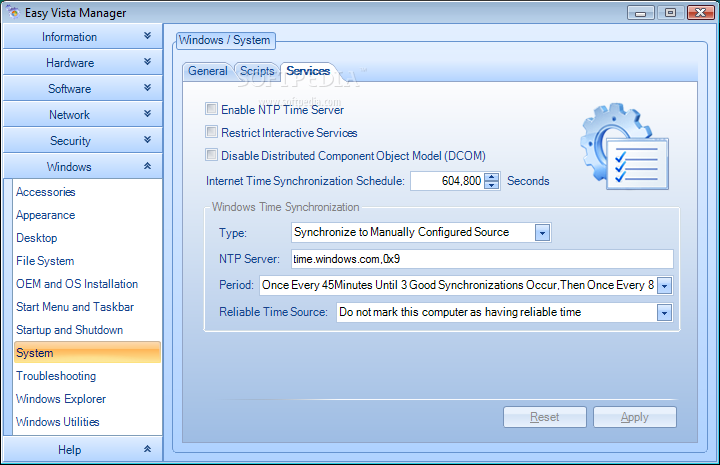Viewport: 720px width, 465px height.
Task: Open OEM and OS Installation item
Action: [x=77, y=284]
